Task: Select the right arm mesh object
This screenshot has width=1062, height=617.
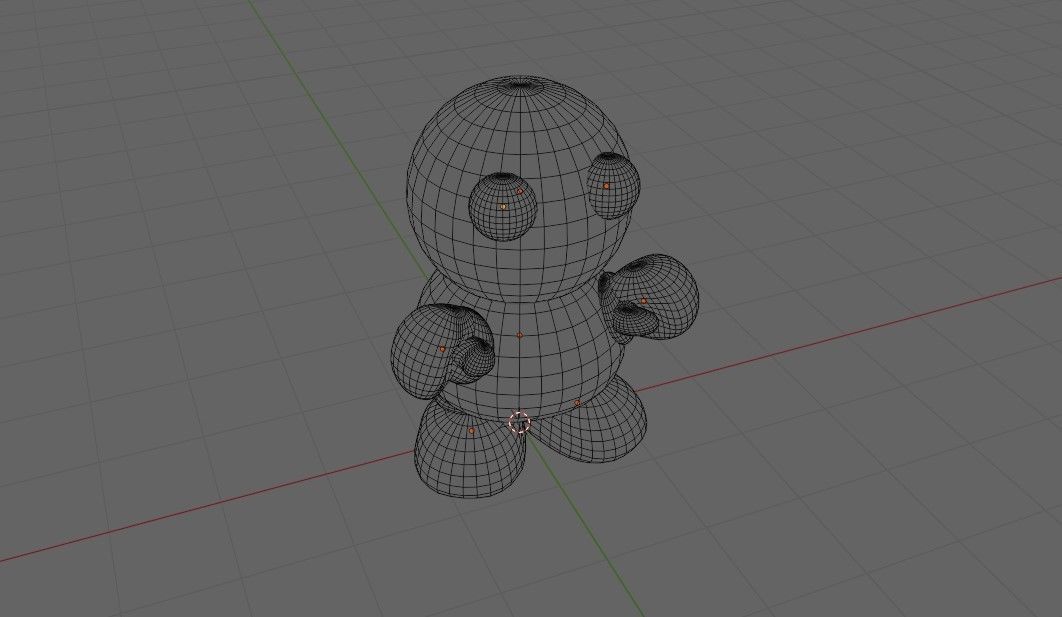Action: (x=647, y=297)
